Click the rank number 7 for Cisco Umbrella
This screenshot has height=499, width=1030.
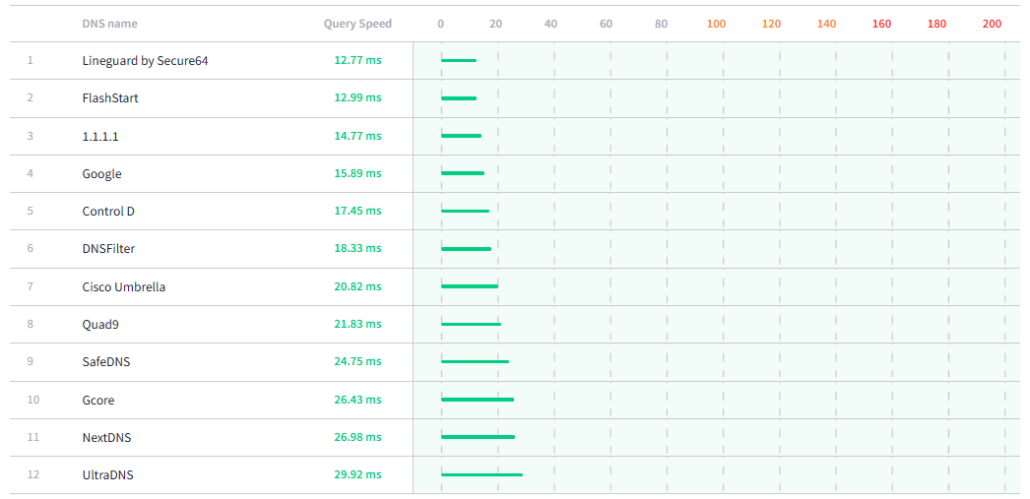coord(30,286)
